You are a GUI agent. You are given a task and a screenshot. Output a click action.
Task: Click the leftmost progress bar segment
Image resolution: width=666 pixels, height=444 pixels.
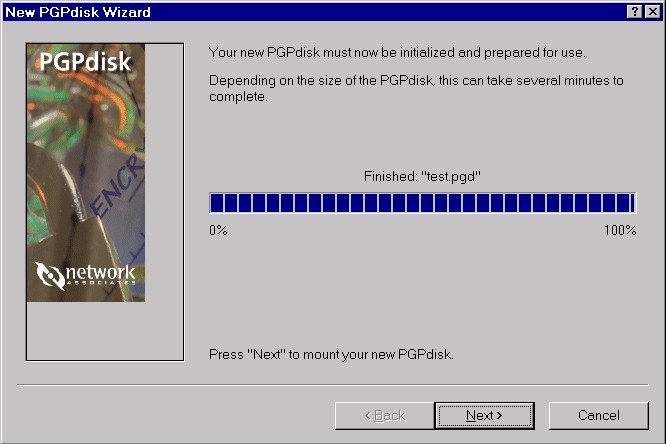pyautogui.click(x=217, y=203)
